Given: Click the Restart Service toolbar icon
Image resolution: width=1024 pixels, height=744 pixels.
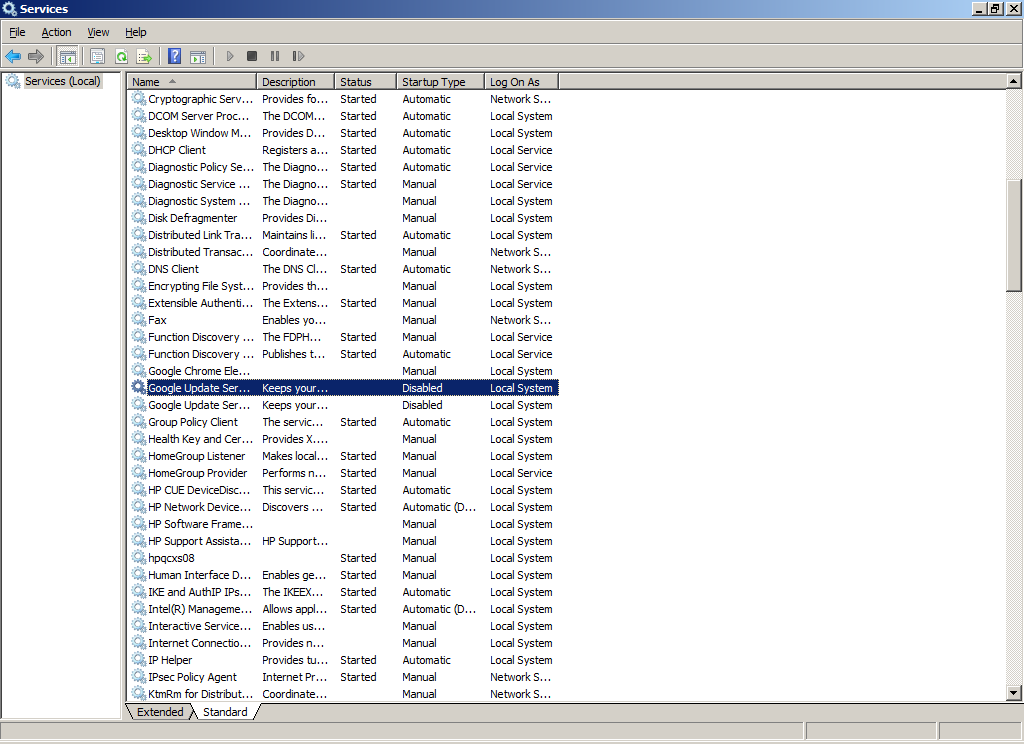Looking at the screenshot, I should pyautogui.click(x=298, y=56).
